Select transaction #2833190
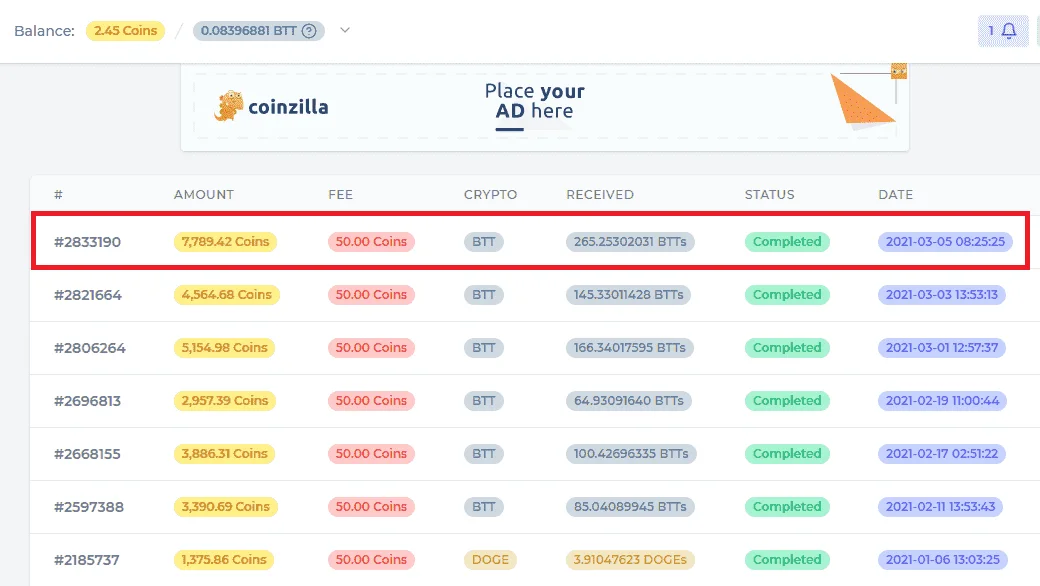Image resolution: width=1040 pixels, height=586 pixels. click(88, 242)
